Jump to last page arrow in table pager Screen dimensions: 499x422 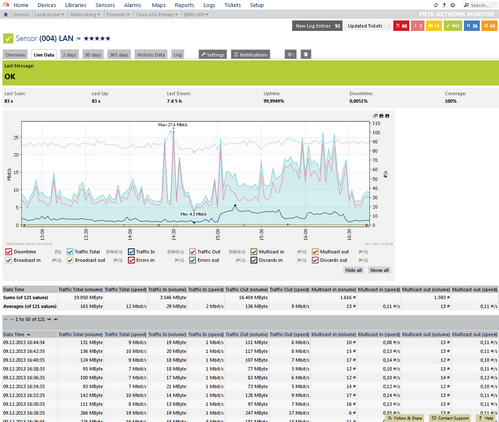[x=56, y=319]
